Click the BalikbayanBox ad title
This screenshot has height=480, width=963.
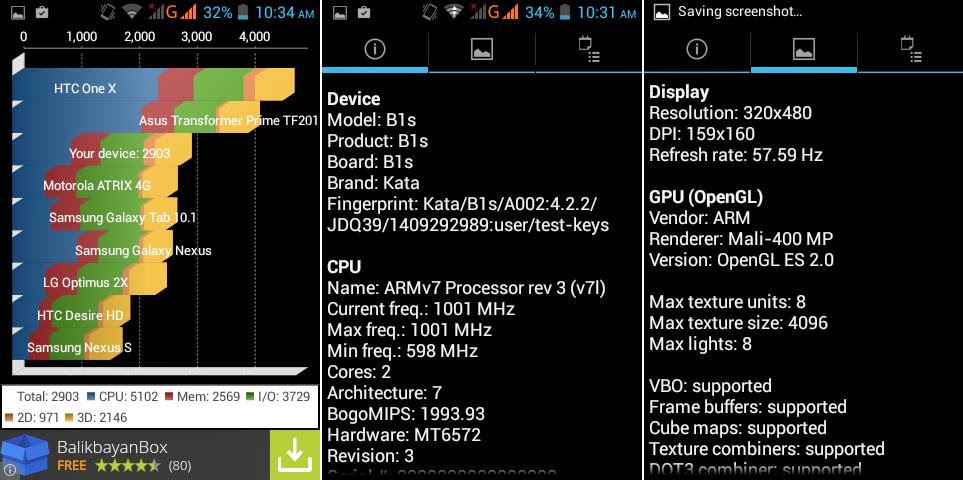pos(112,447)
